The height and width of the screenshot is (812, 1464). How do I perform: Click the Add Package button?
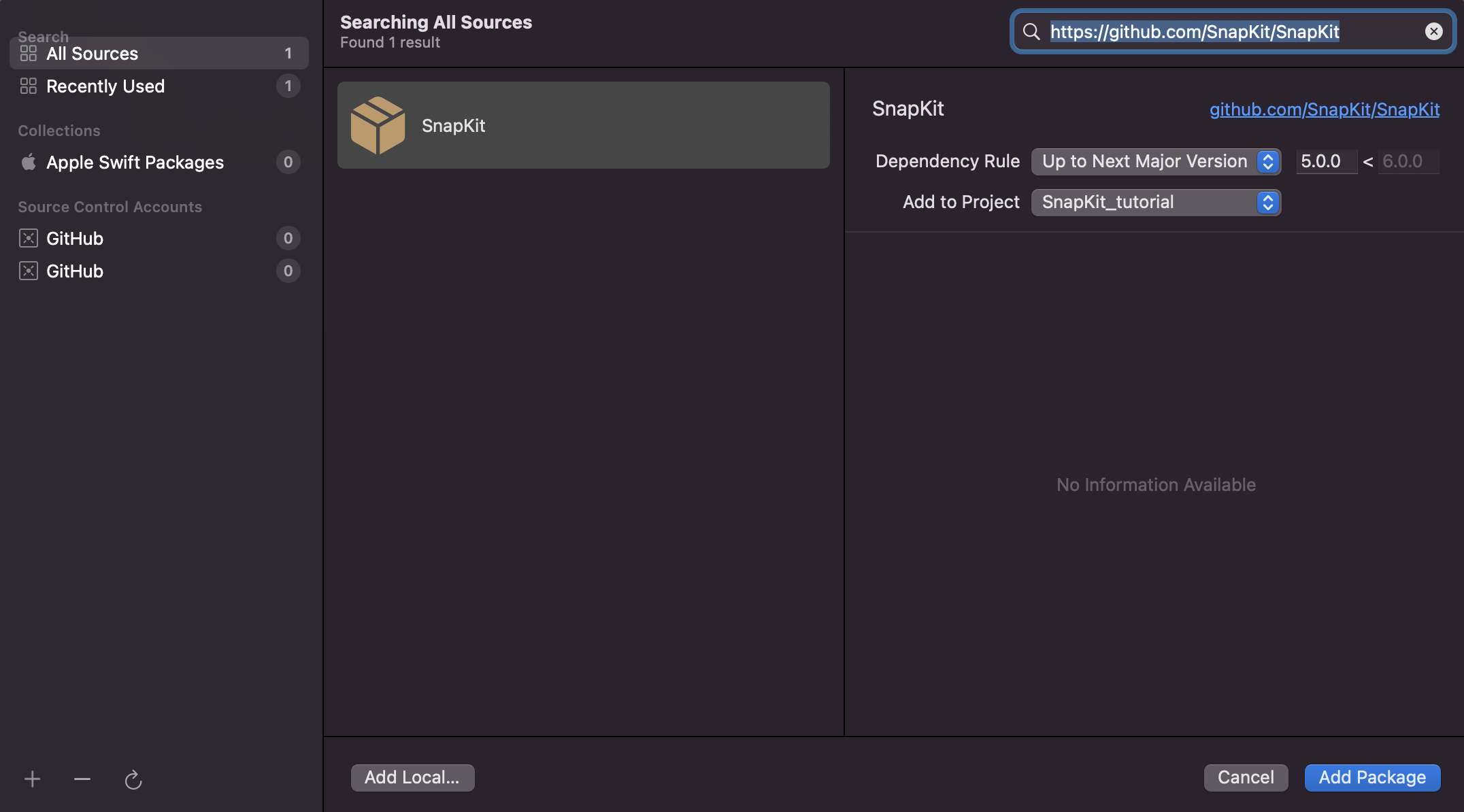point(1371,777)
